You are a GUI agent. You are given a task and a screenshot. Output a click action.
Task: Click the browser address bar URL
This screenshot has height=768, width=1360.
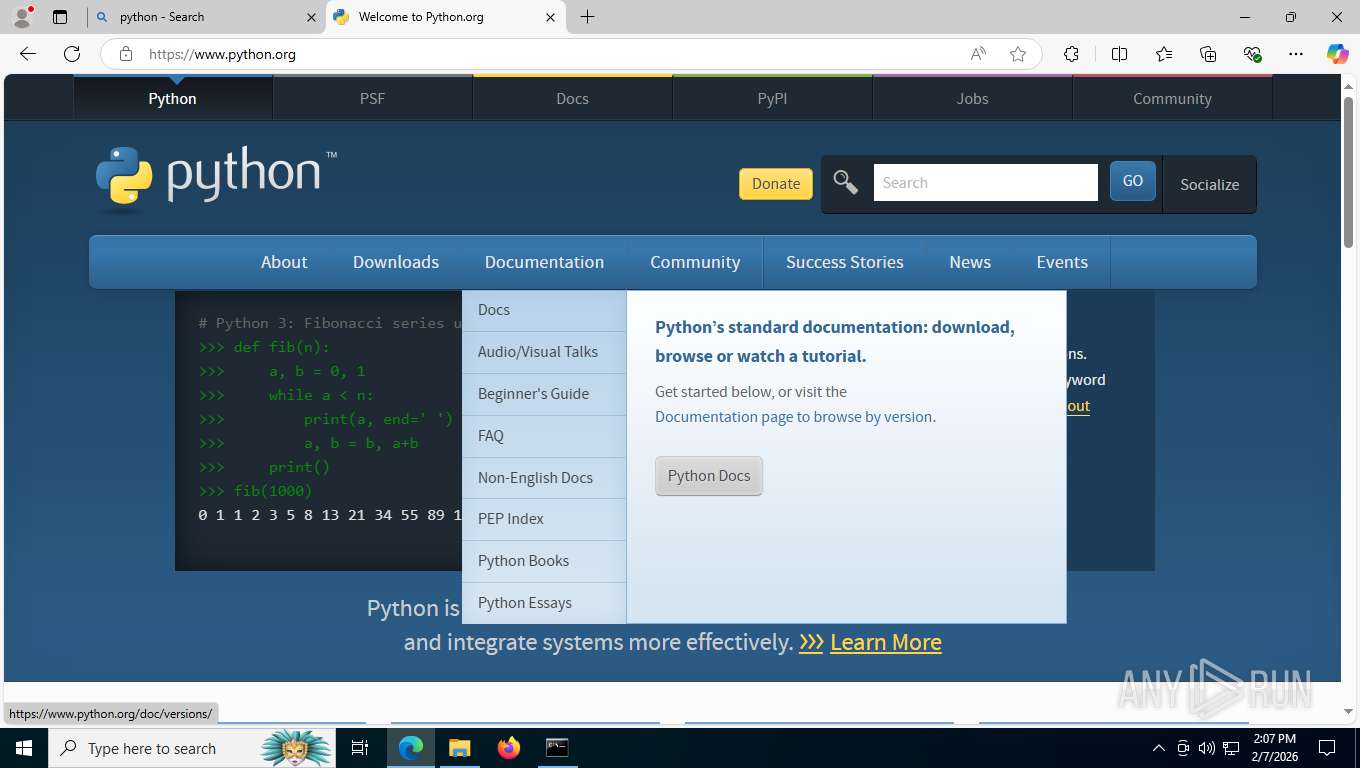222,54
